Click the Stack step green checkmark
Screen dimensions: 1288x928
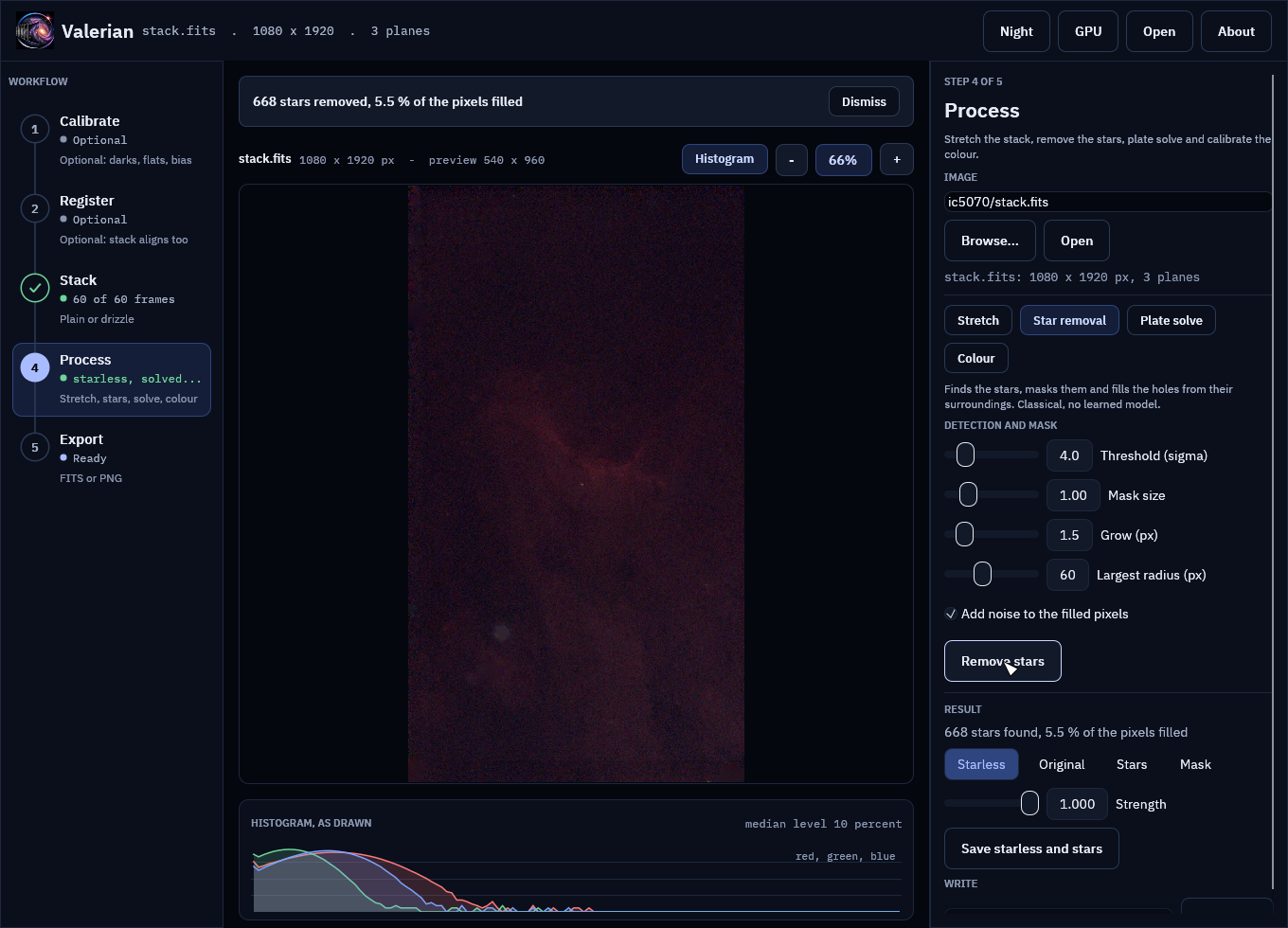coord(35,288)
